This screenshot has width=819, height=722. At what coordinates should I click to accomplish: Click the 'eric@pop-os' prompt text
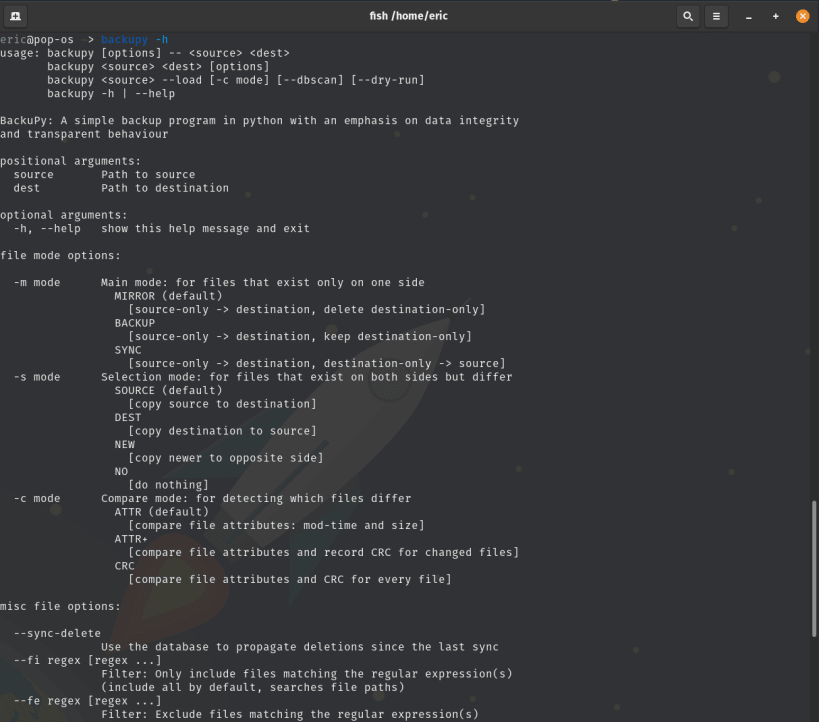pyautogui.click(x=37, y=40)
